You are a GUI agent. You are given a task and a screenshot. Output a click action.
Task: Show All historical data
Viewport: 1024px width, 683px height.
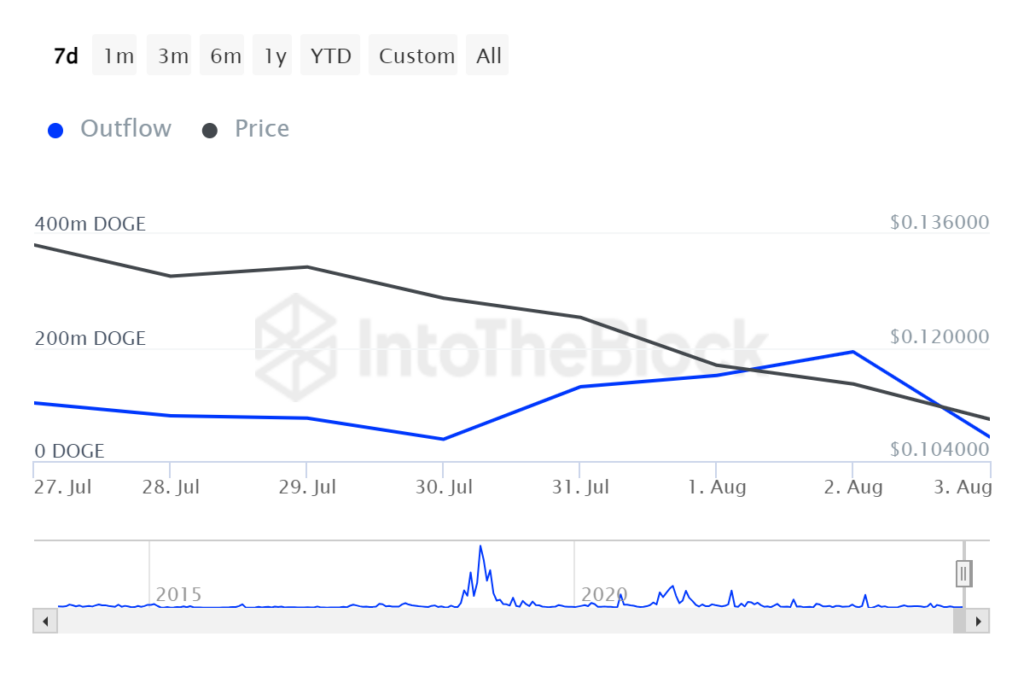pos(489,56)
